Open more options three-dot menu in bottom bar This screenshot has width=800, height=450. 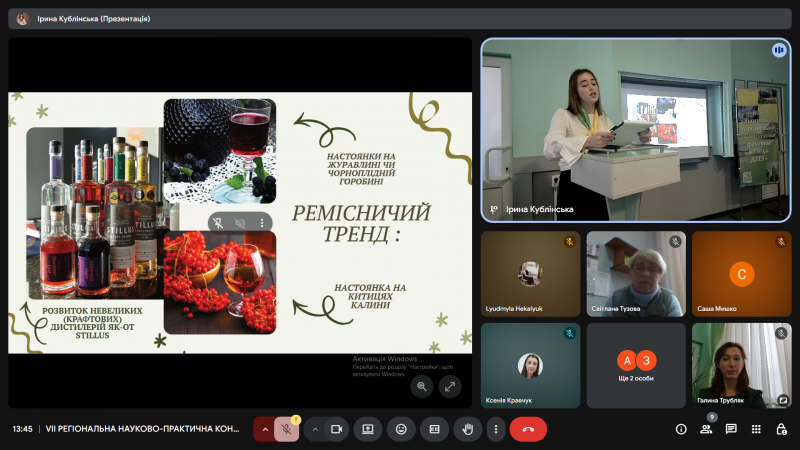[495, 429]
